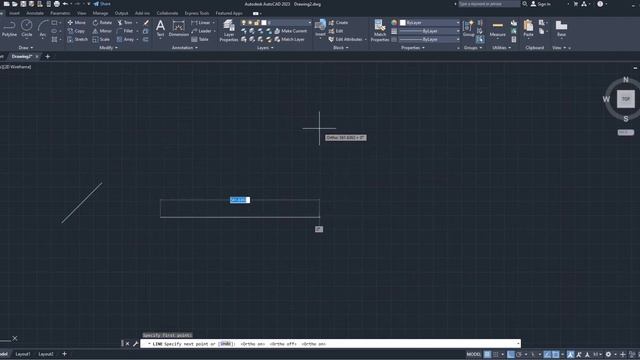Choose the Copy command
Screen dimensions: 640x360
[x=76, y=31]
